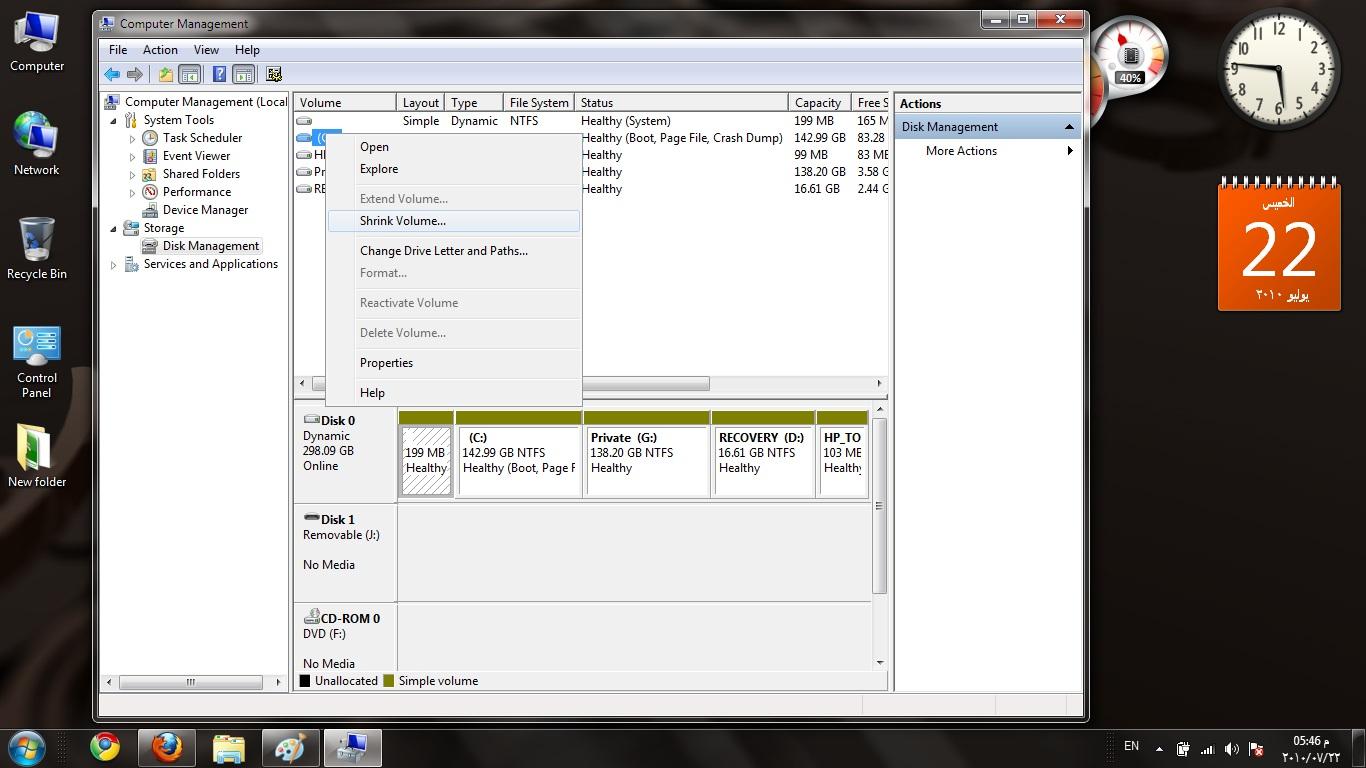The width and height of the screenshot is (1366, 768).
Task: Expand the Performance tree node
Action: click(132, 192)
